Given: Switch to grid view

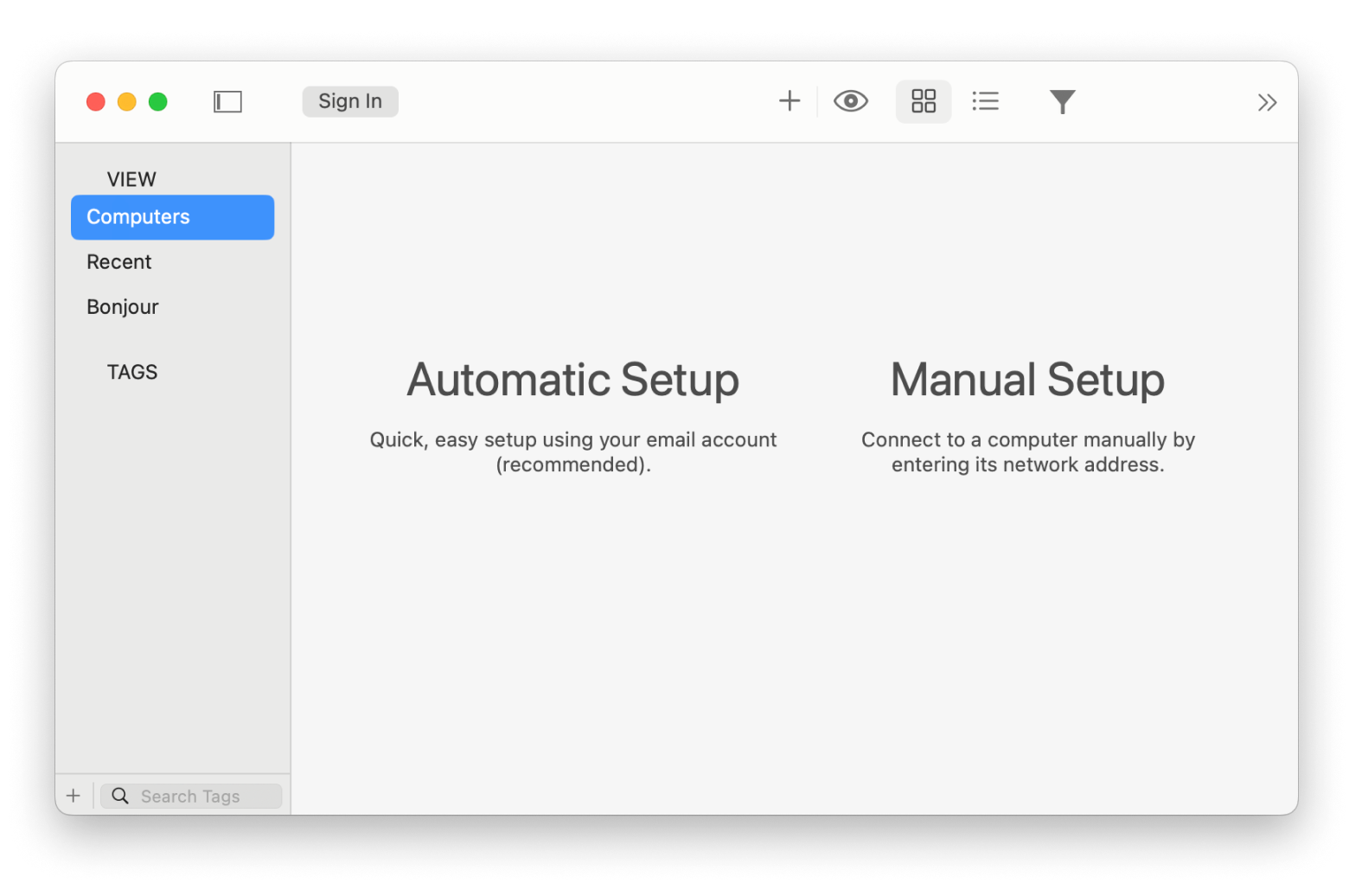Looking at the screenshot, I should [x=924, y=101].
